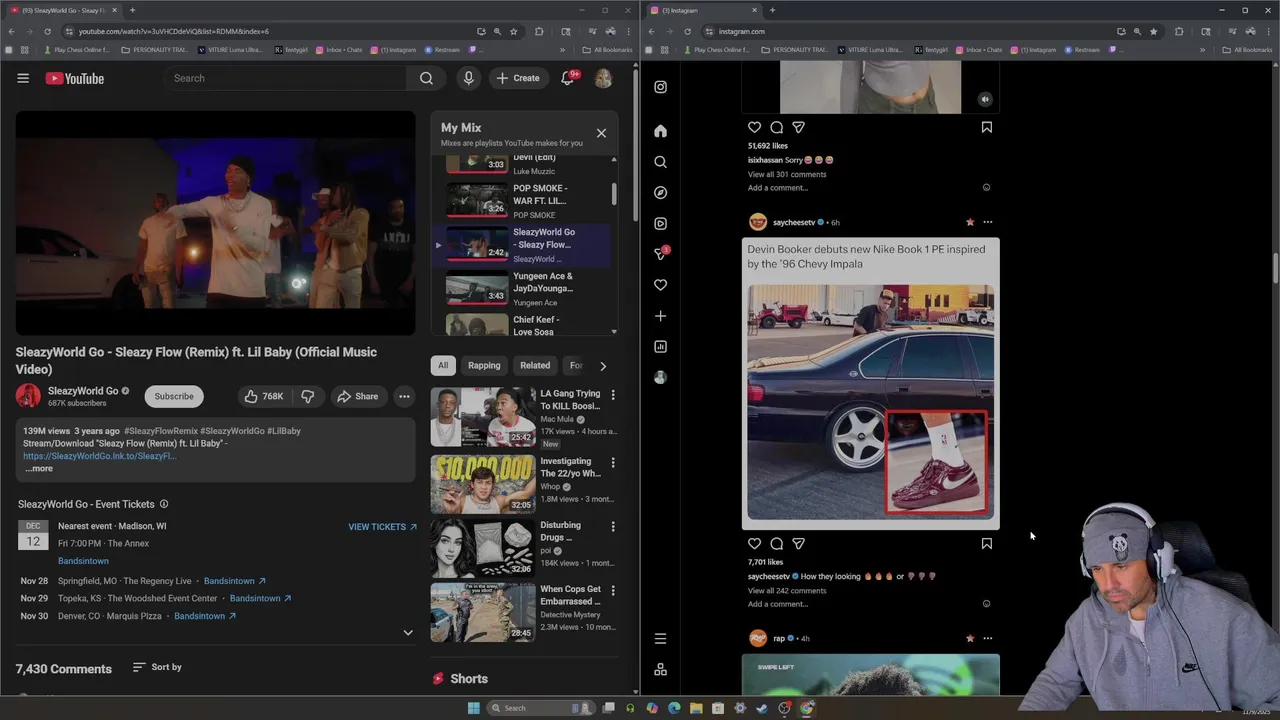
Task: Select the All filter chip
Action: pos(443,365)
